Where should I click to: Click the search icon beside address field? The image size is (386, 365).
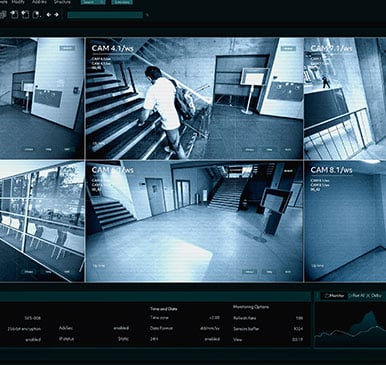click(147, 15)
